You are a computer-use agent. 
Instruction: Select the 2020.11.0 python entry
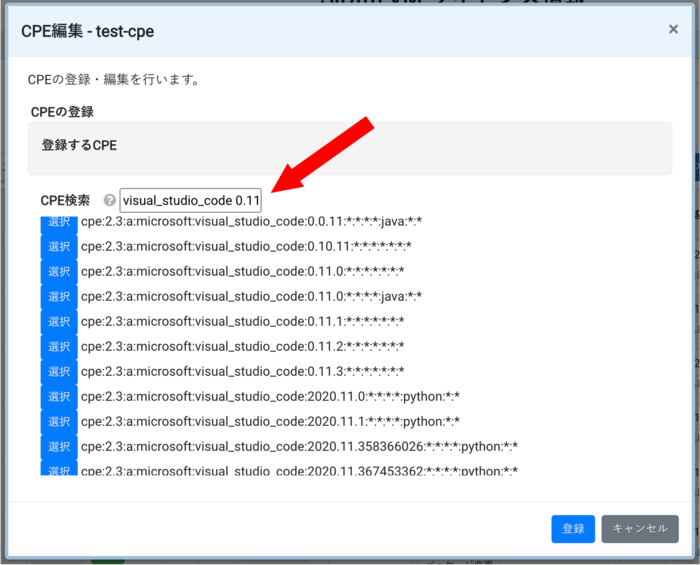pos(59,397)
